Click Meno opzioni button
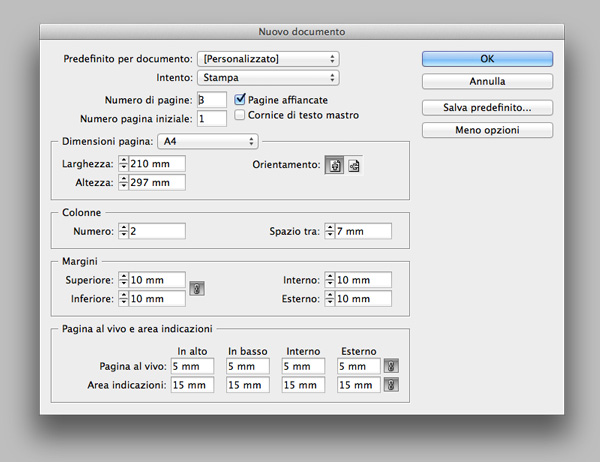Screen dimensions: 600x462 (487, 130)
